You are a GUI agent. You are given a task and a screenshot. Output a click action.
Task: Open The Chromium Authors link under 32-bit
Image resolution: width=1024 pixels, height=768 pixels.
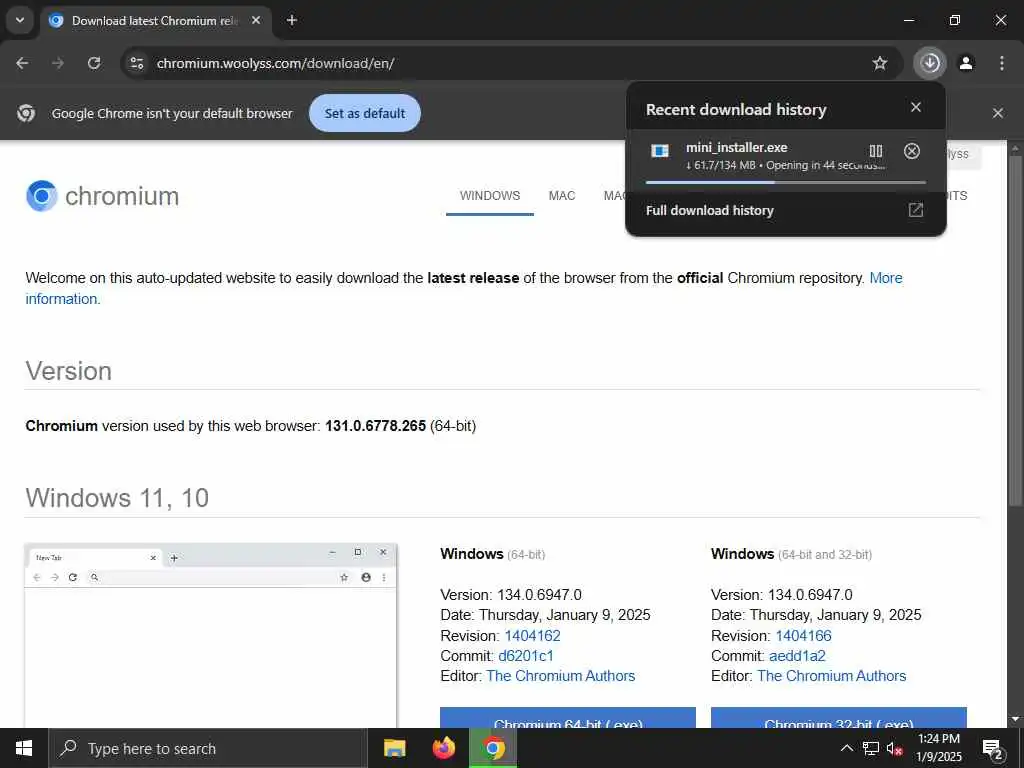tap(831, 676)
